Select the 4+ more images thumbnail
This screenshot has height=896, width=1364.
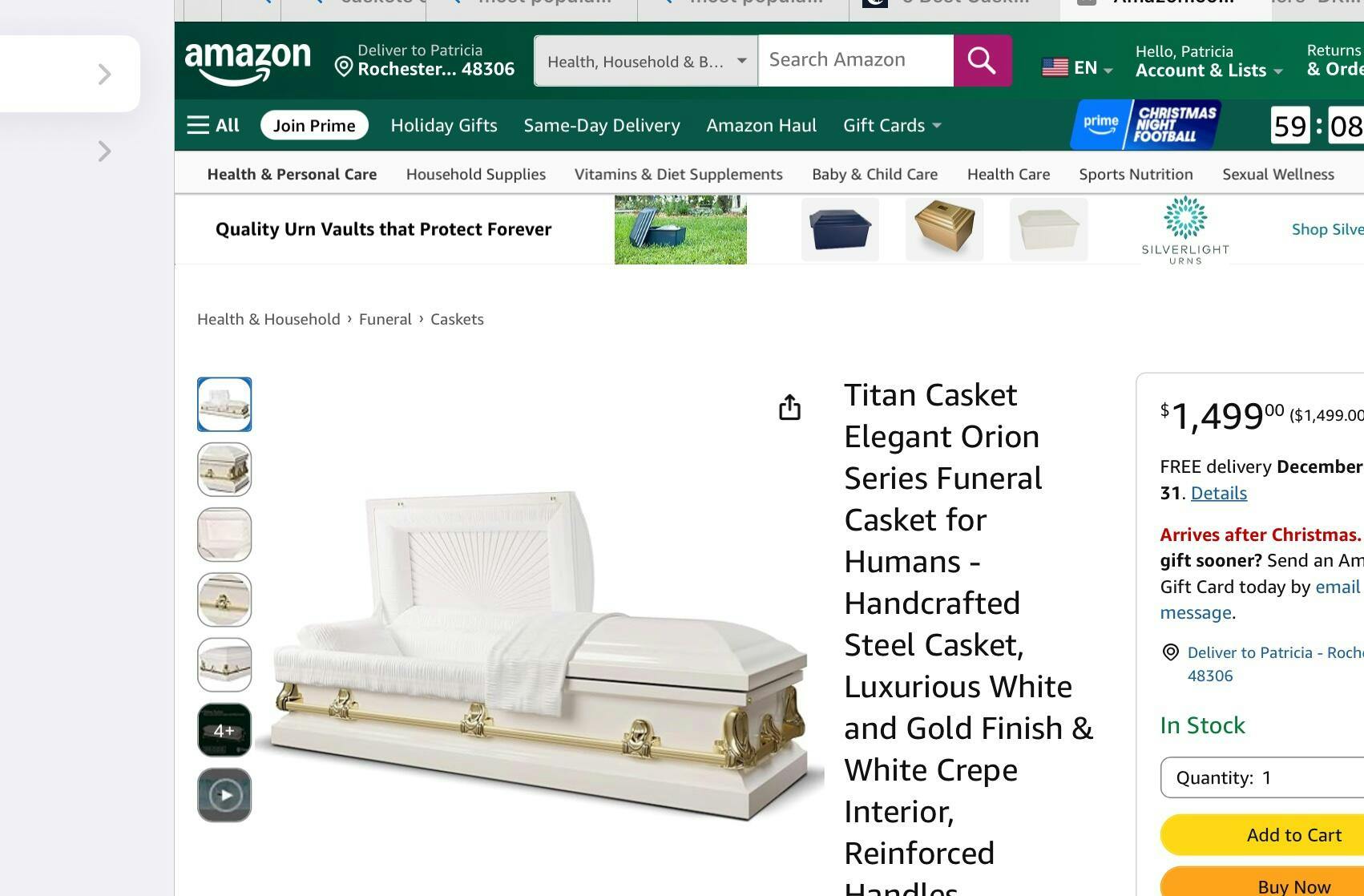pyautogui.click(x=224, y=730)
